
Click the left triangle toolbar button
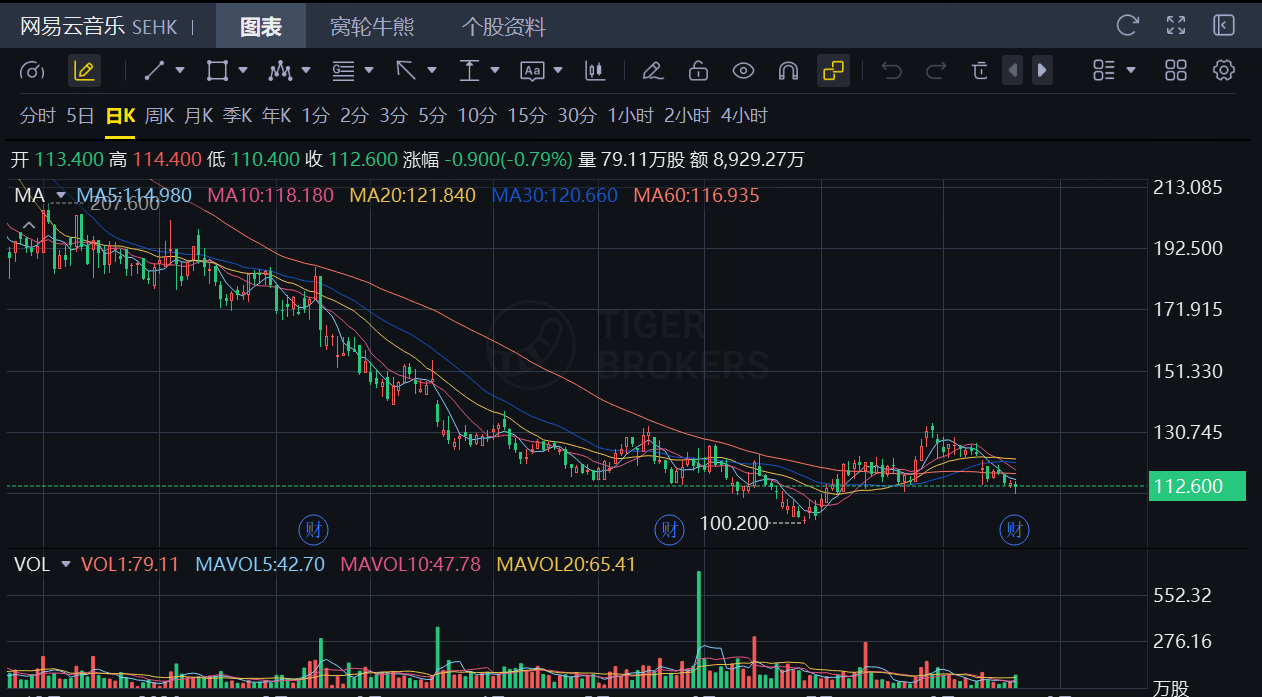(x=1013, y=71)
